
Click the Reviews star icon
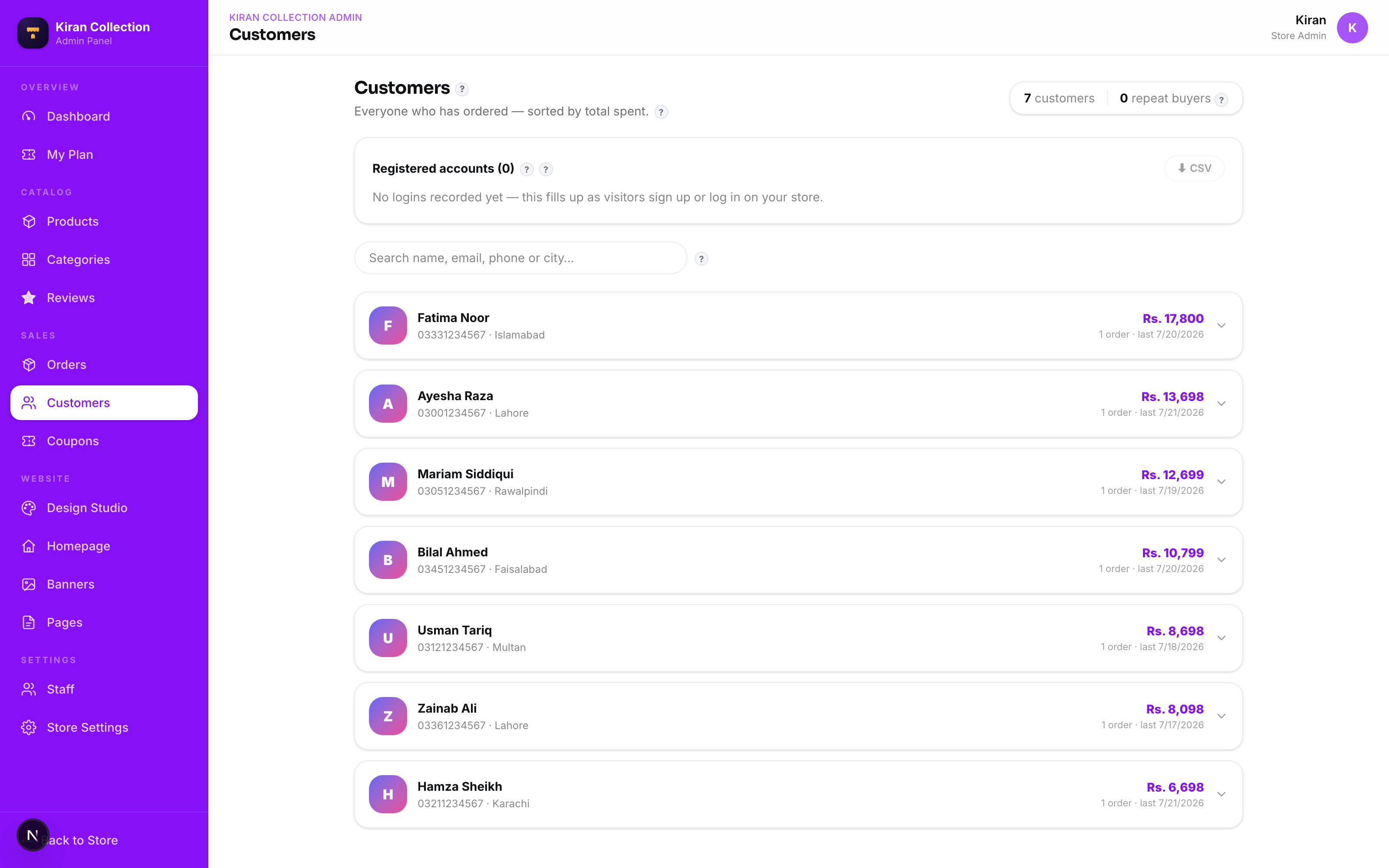(29, 298)
